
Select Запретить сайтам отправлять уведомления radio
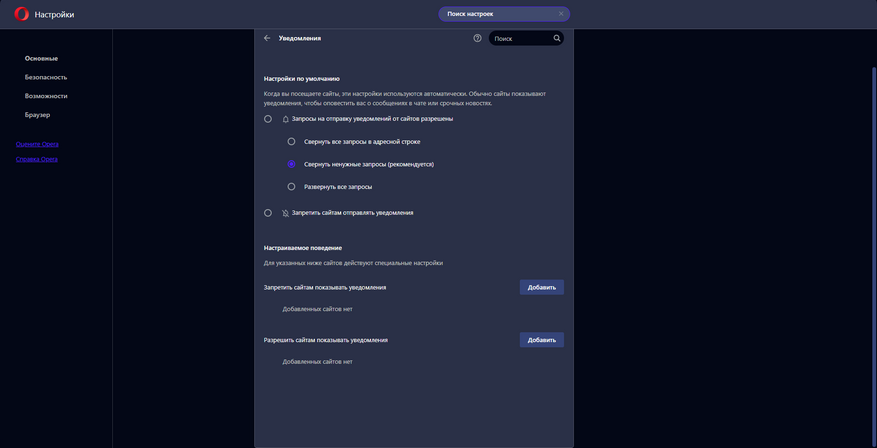268,213
